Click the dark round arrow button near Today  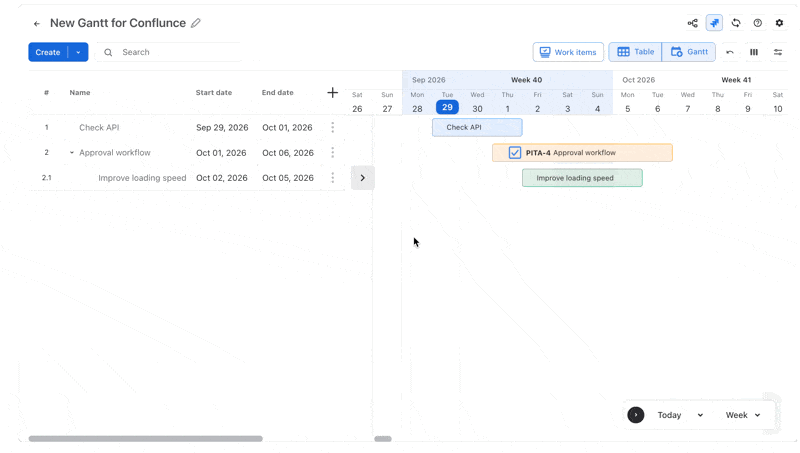pyautogui.click(x=636, y=415)
